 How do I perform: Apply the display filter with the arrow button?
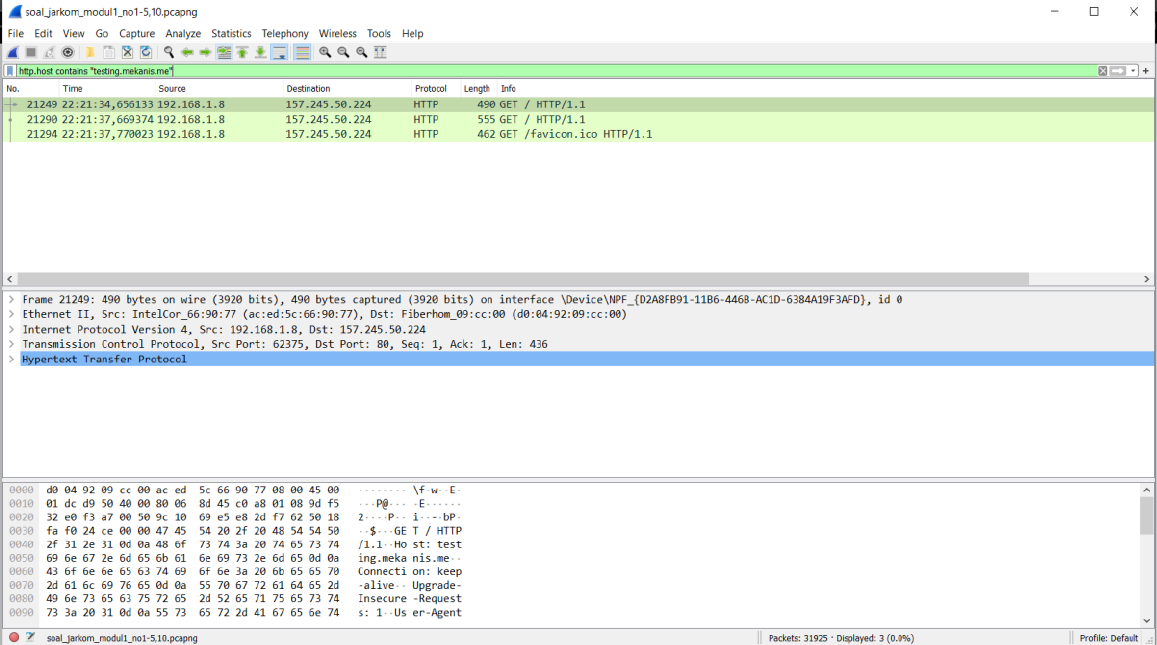pos(1117,70)
